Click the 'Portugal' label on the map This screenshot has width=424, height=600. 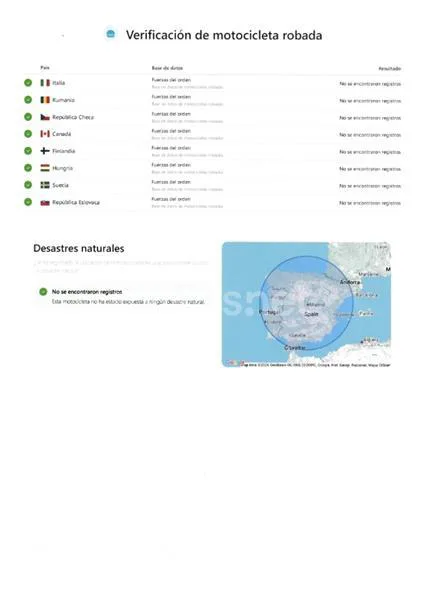(x=269, y=312)
